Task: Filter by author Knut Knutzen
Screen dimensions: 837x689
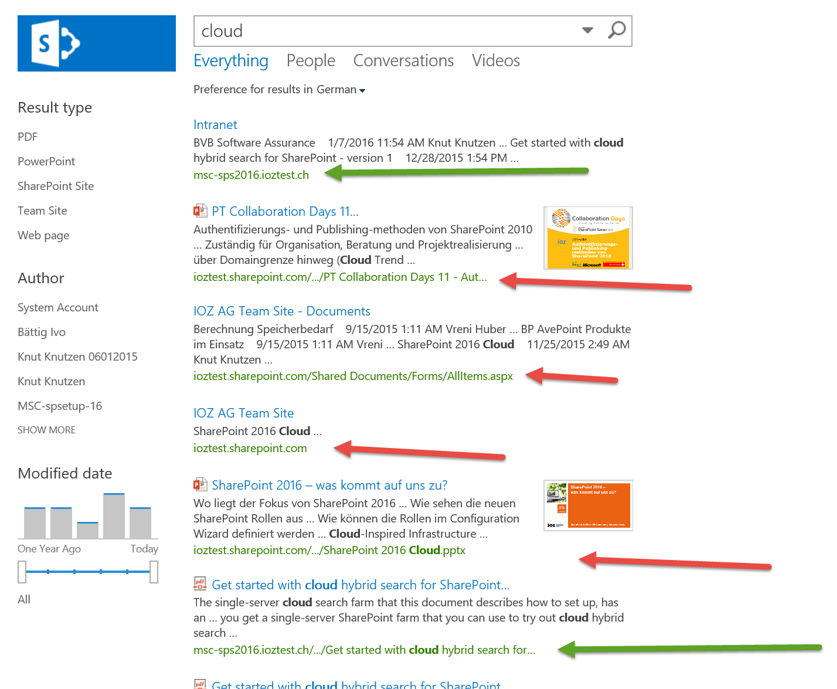Action: (x=51, y=381)
